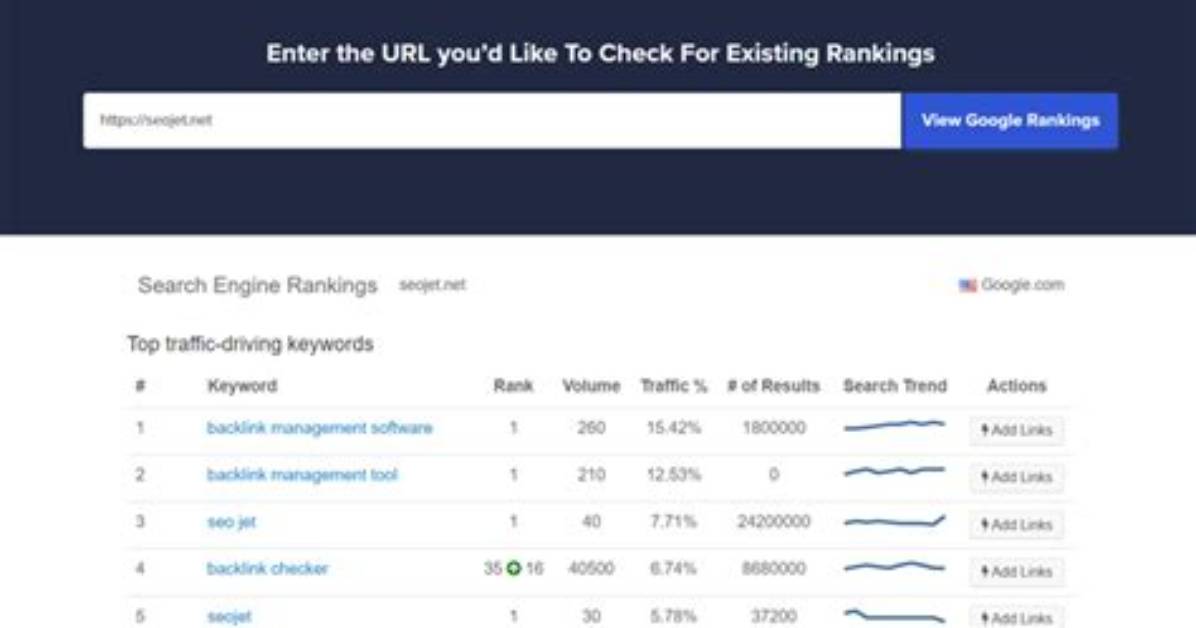The image size is (1196, 628).
Task: Click the Search Engine Rankings heading
Action: [x=258, y=285]
